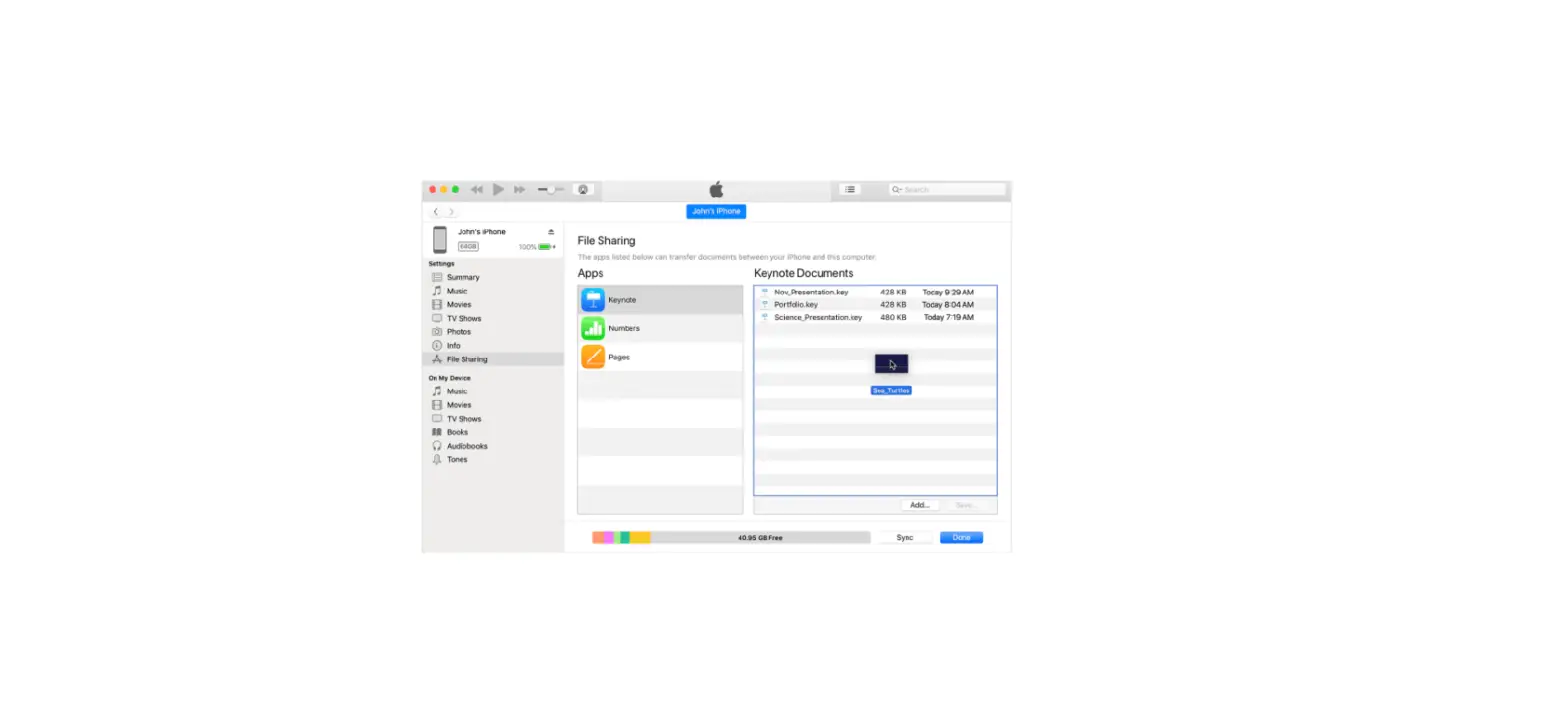Select the Numbers app icon
Screen dimensions: 1568x706
point(593,328)
